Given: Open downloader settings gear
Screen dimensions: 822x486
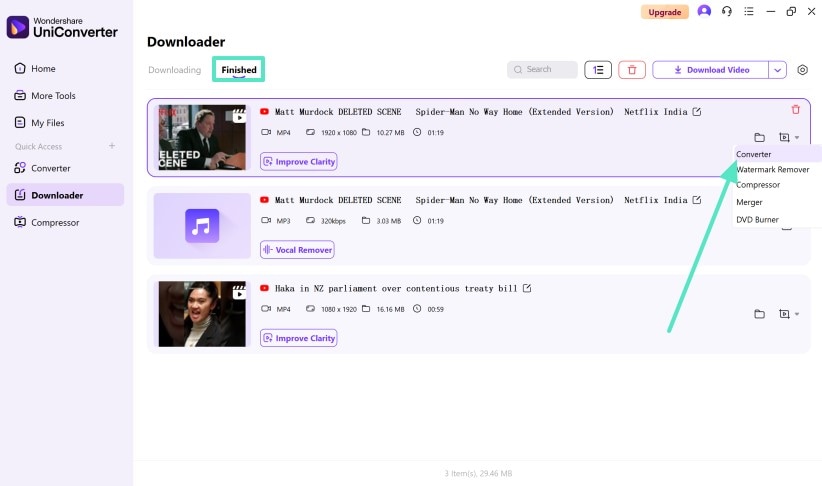Looking at the screenshot, I should 802,70.
